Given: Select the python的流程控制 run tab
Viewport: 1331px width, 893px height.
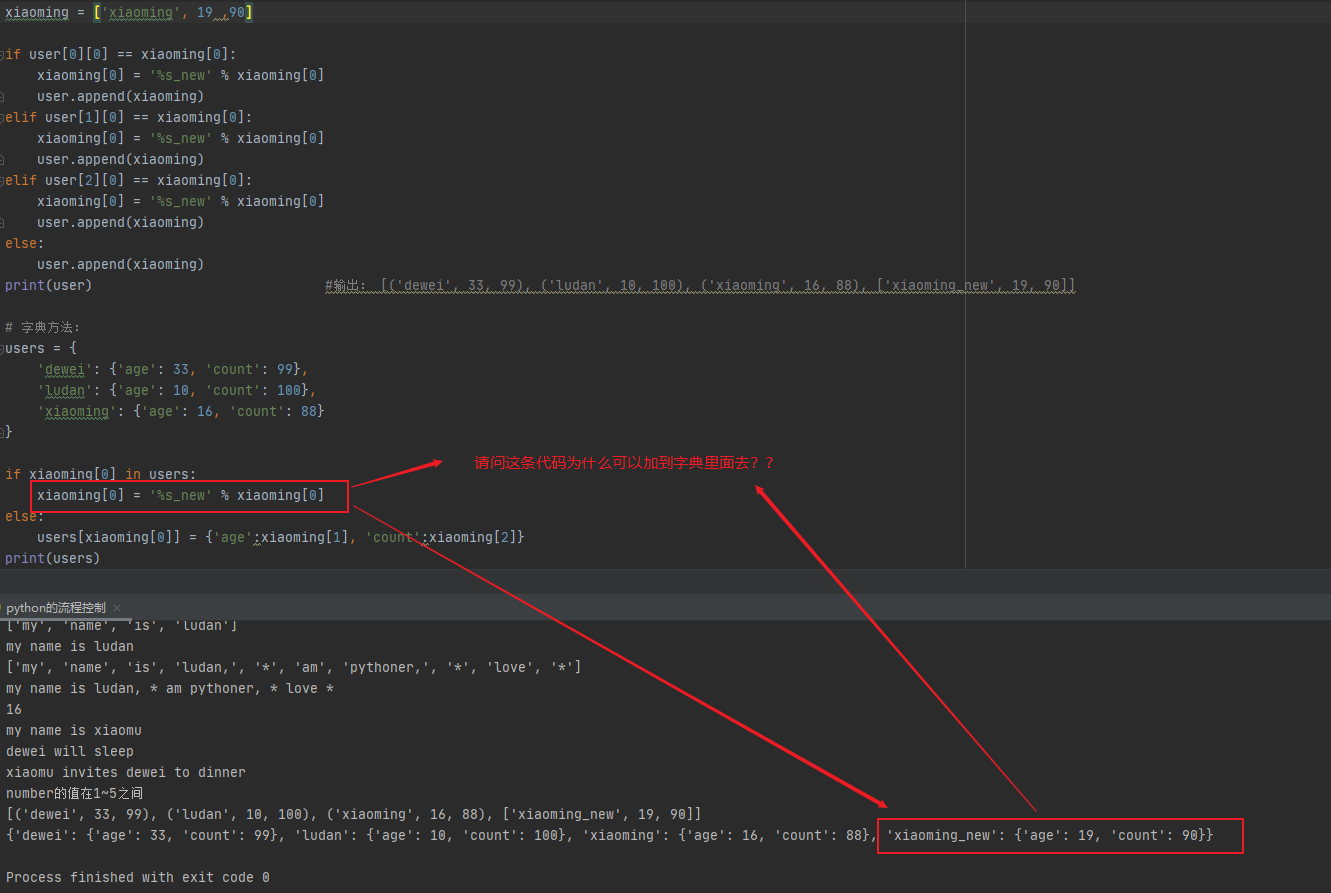Looking at the screenshot, I should tap(56, 608).
